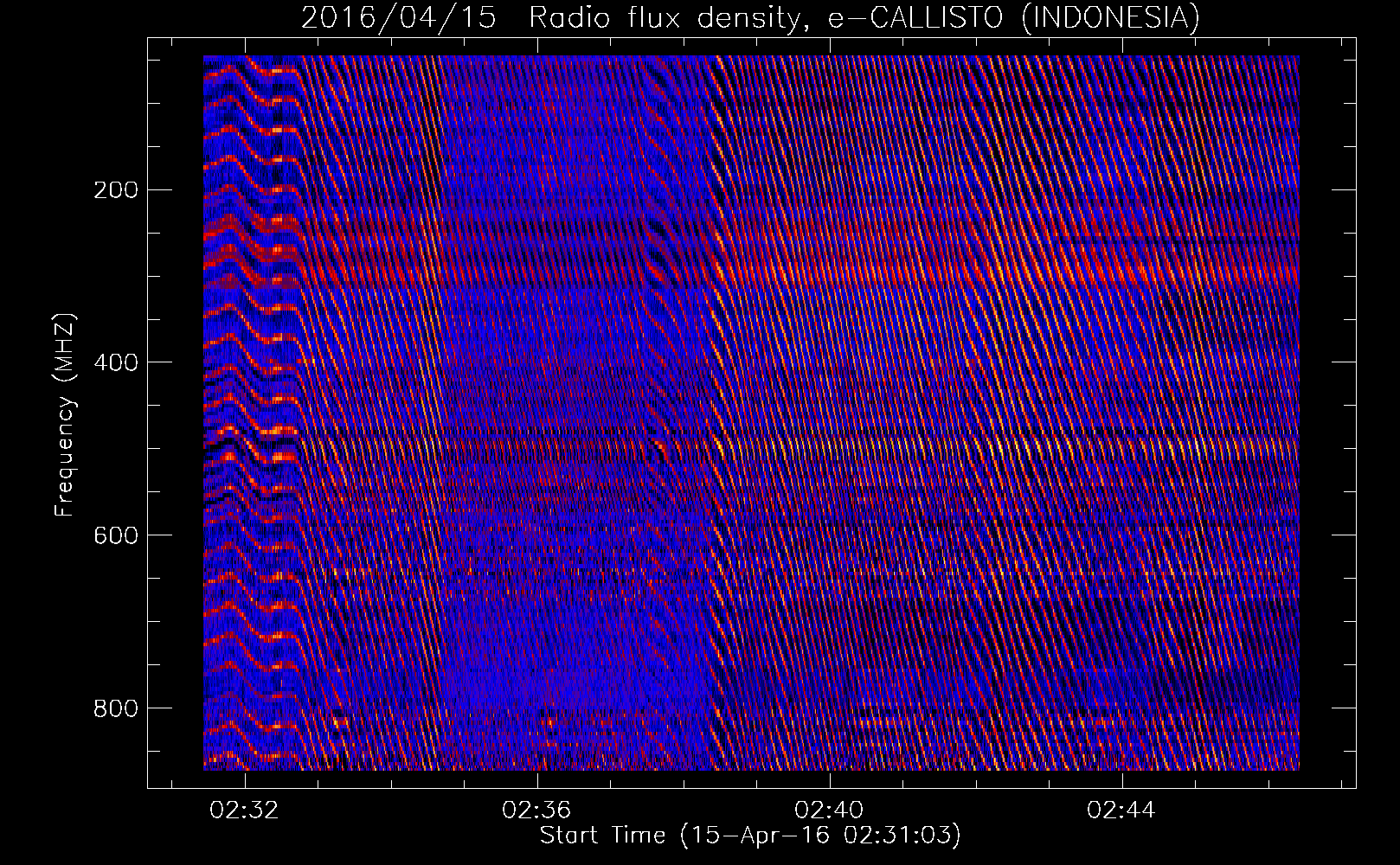The width and height of the screenshot is (1400, 865).
Task: Click the plot title mentioning e-CALLISTO (INDONESIA)
Action: 750,17
